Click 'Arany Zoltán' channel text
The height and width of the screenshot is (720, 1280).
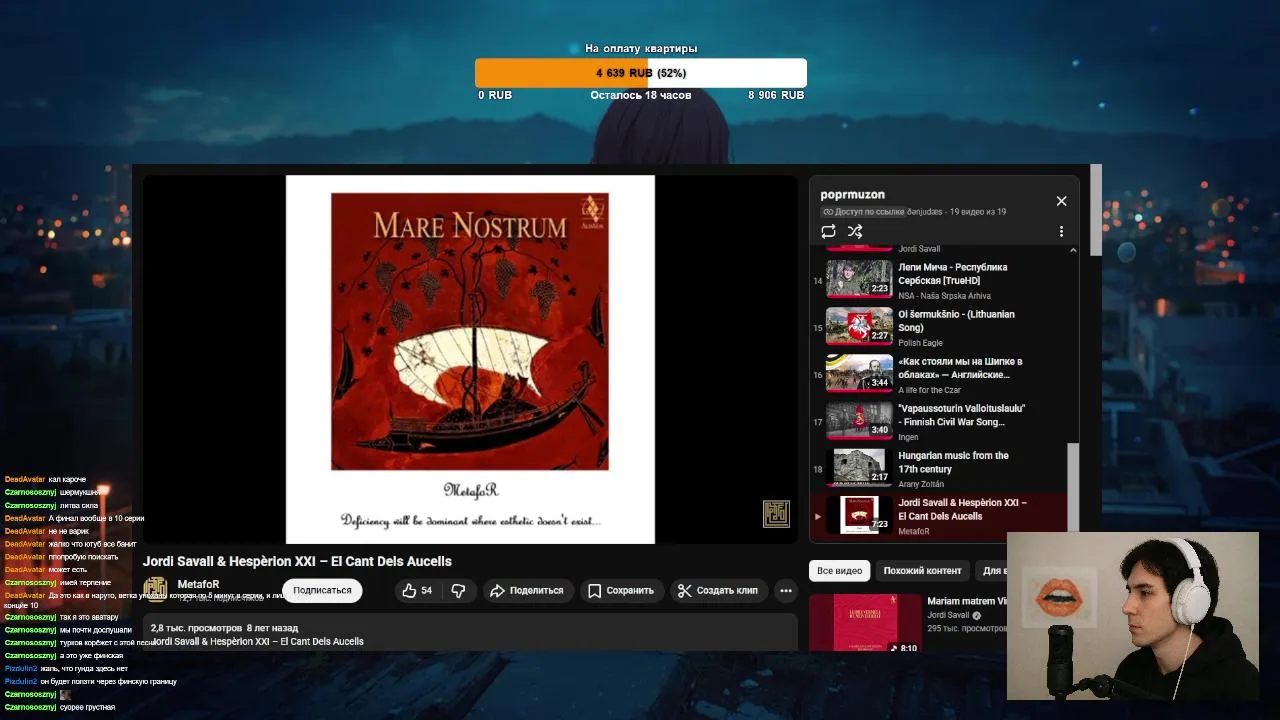pyautogui.click(x=920, y=484)
